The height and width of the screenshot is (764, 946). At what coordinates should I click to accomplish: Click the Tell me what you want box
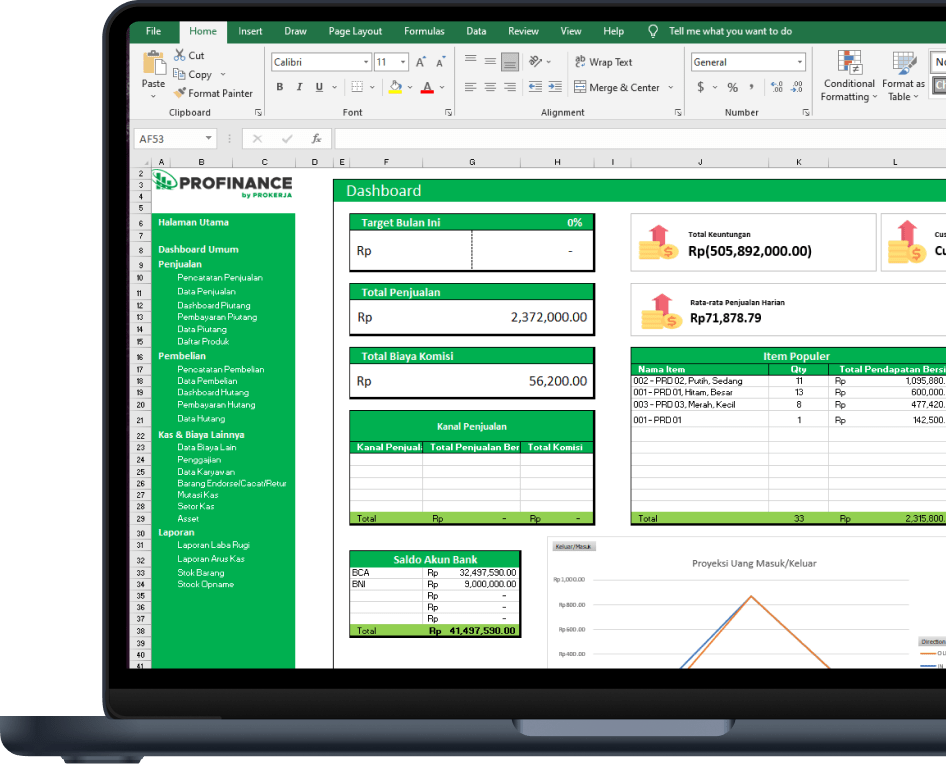pyautogui.click(x=730, y=31)
